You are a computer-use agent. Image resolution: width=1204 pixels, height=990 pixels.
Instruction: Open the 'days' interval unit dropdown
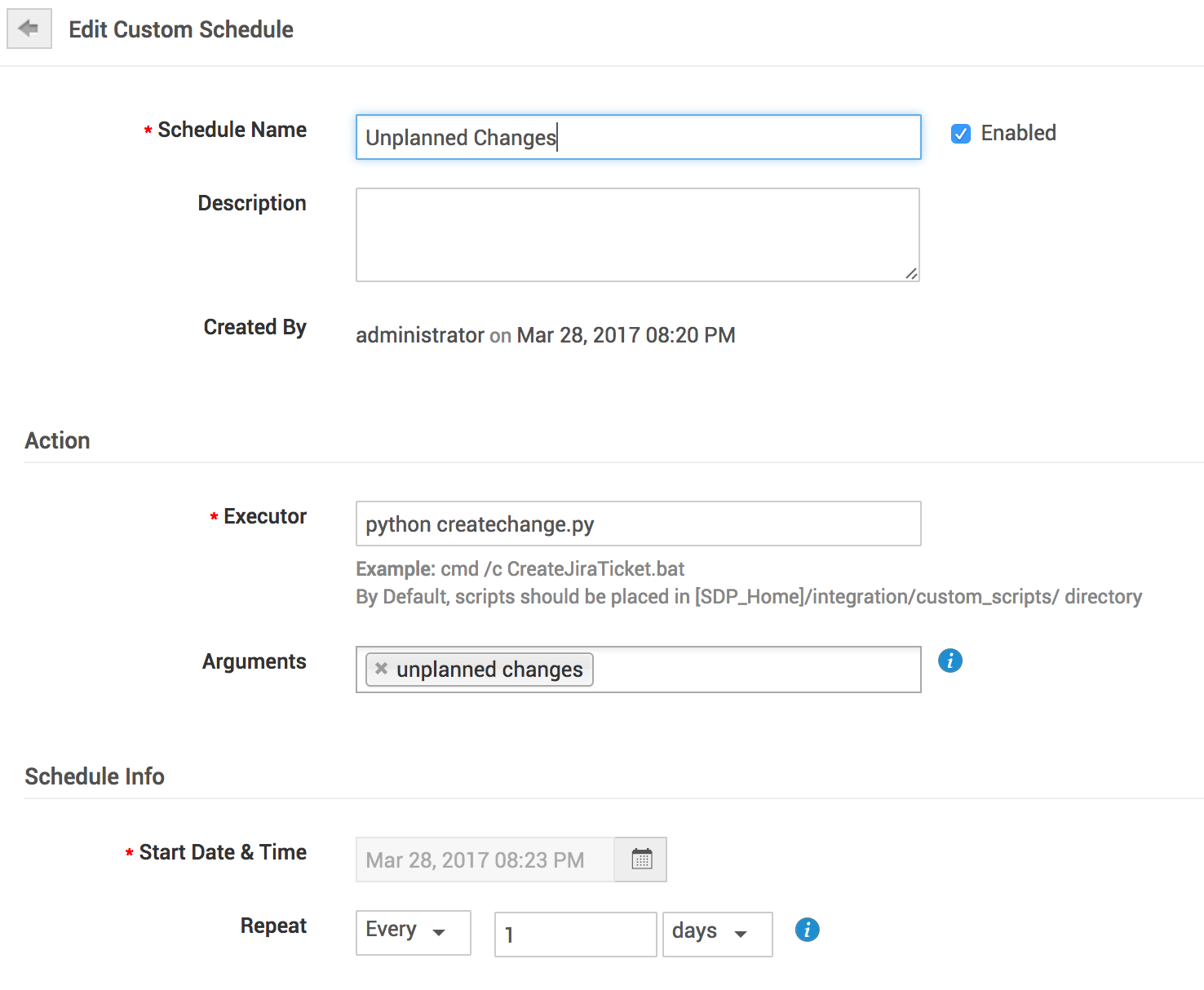tap(716, 934)
